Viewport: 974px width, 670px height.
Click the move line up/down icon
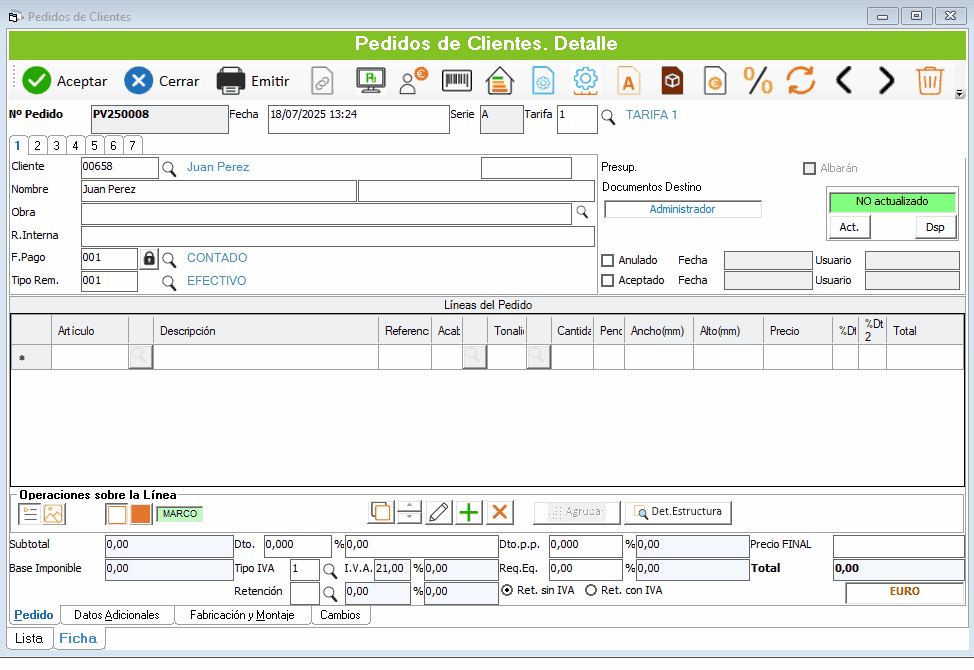[x=409, y=512]
